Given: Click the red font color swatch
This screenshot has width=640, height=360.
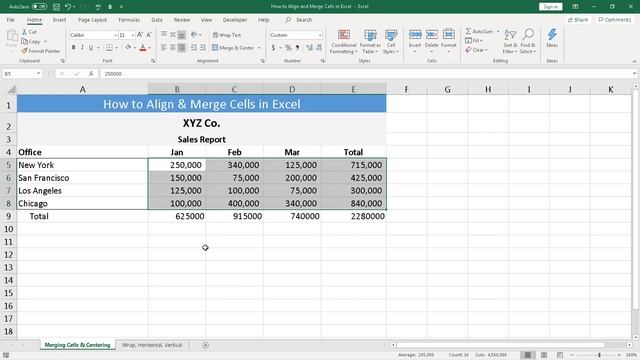Looking at the screenshot, I should click(143, 48).
